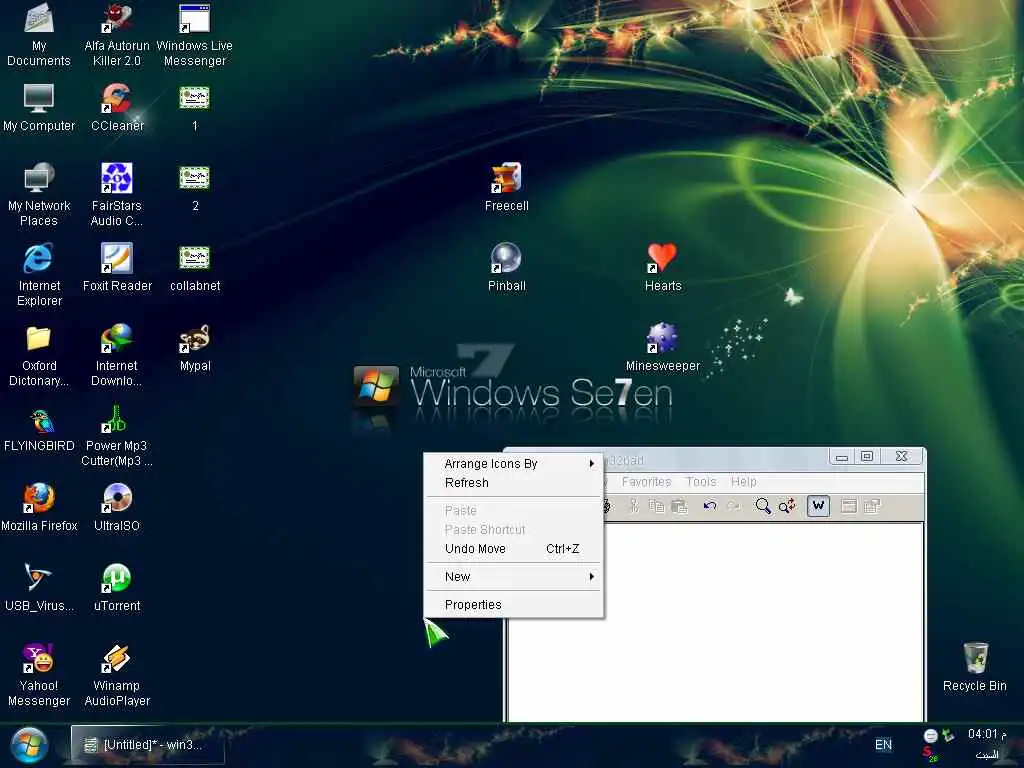The height and width of the screenshot is (768, 1024).
Task: Click the Undo arrow in win32pad toolbar
Action: pos(710,506)
